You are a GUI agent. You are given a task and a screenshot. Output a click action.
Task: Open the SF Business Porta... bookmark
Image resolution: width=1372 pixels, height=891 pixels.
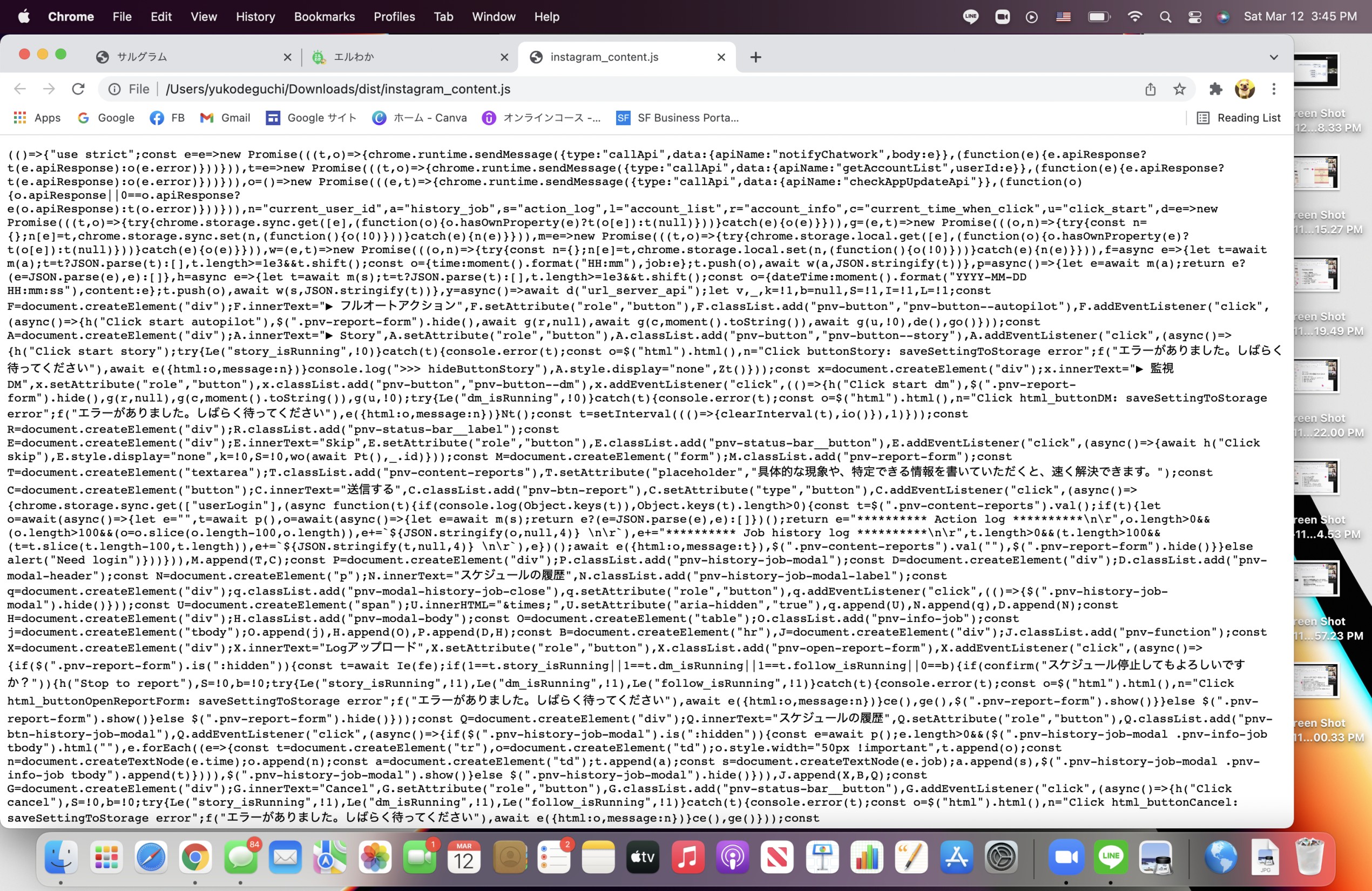(x=677, y=118)
